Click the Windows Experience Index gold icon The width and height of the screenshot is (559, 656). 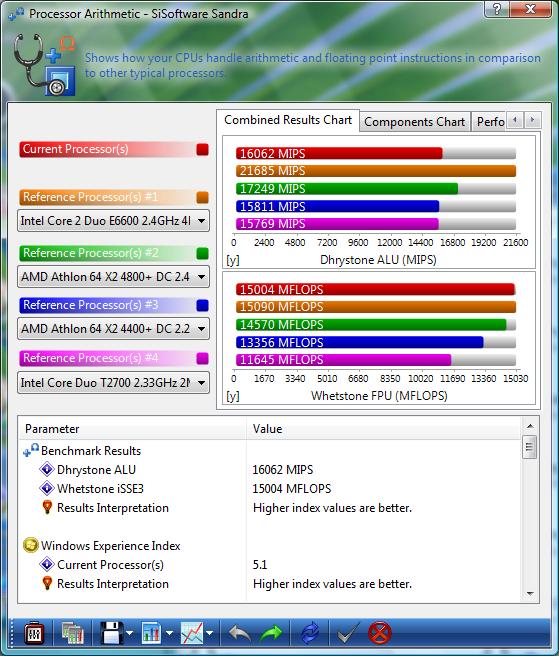point(31,546)
